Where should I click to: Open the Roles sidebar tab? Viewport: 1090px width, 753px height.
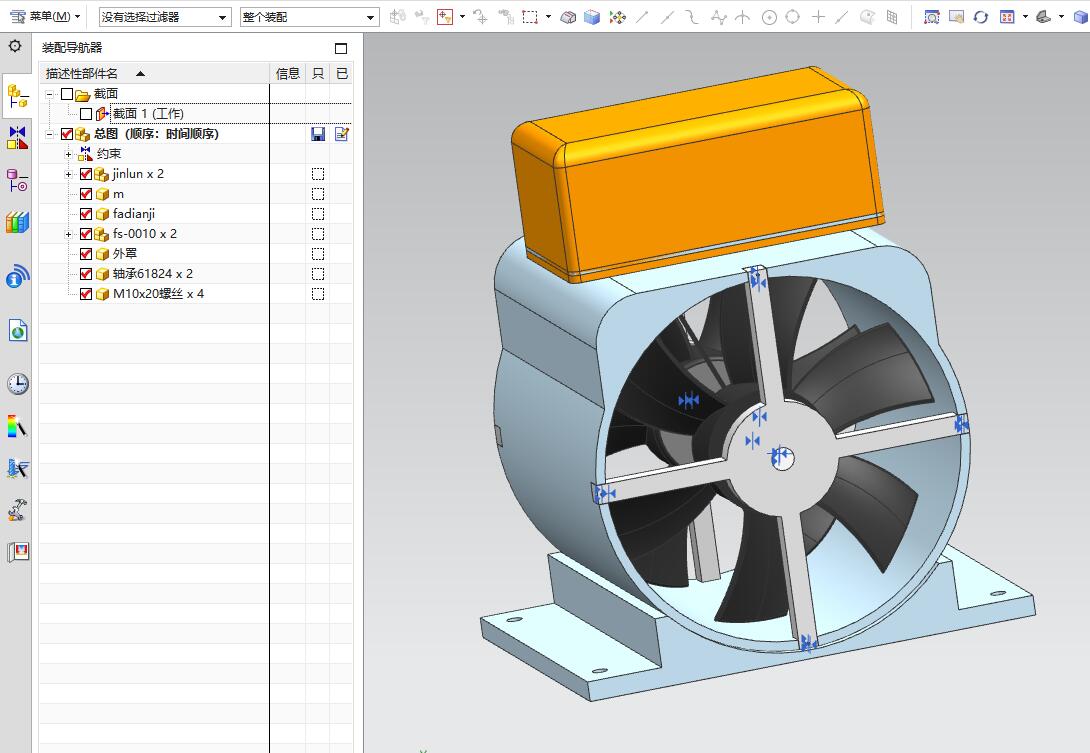(x=17, y=552)
